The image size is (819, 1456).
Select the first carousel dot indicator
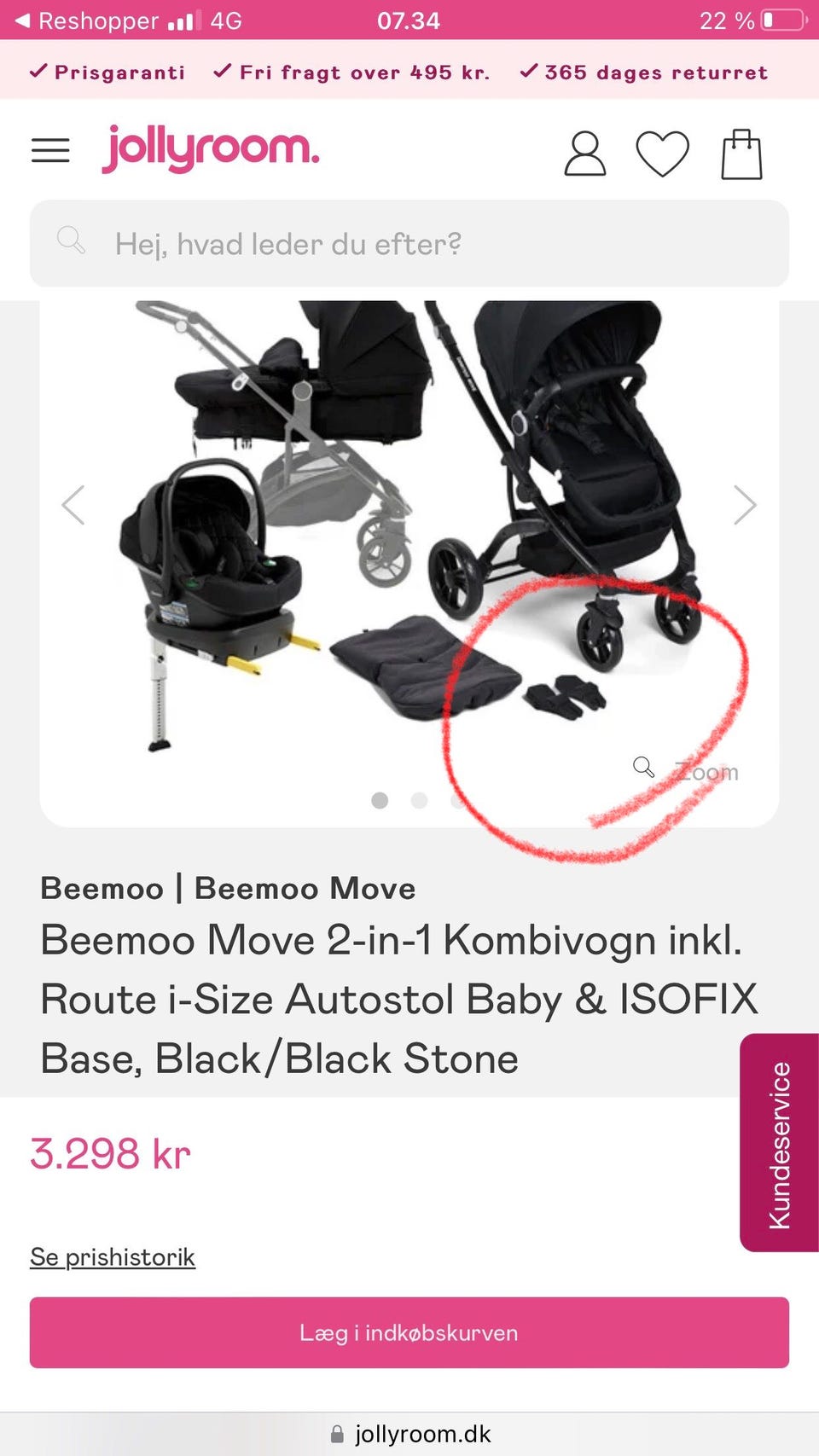click(x=380, y=800)
